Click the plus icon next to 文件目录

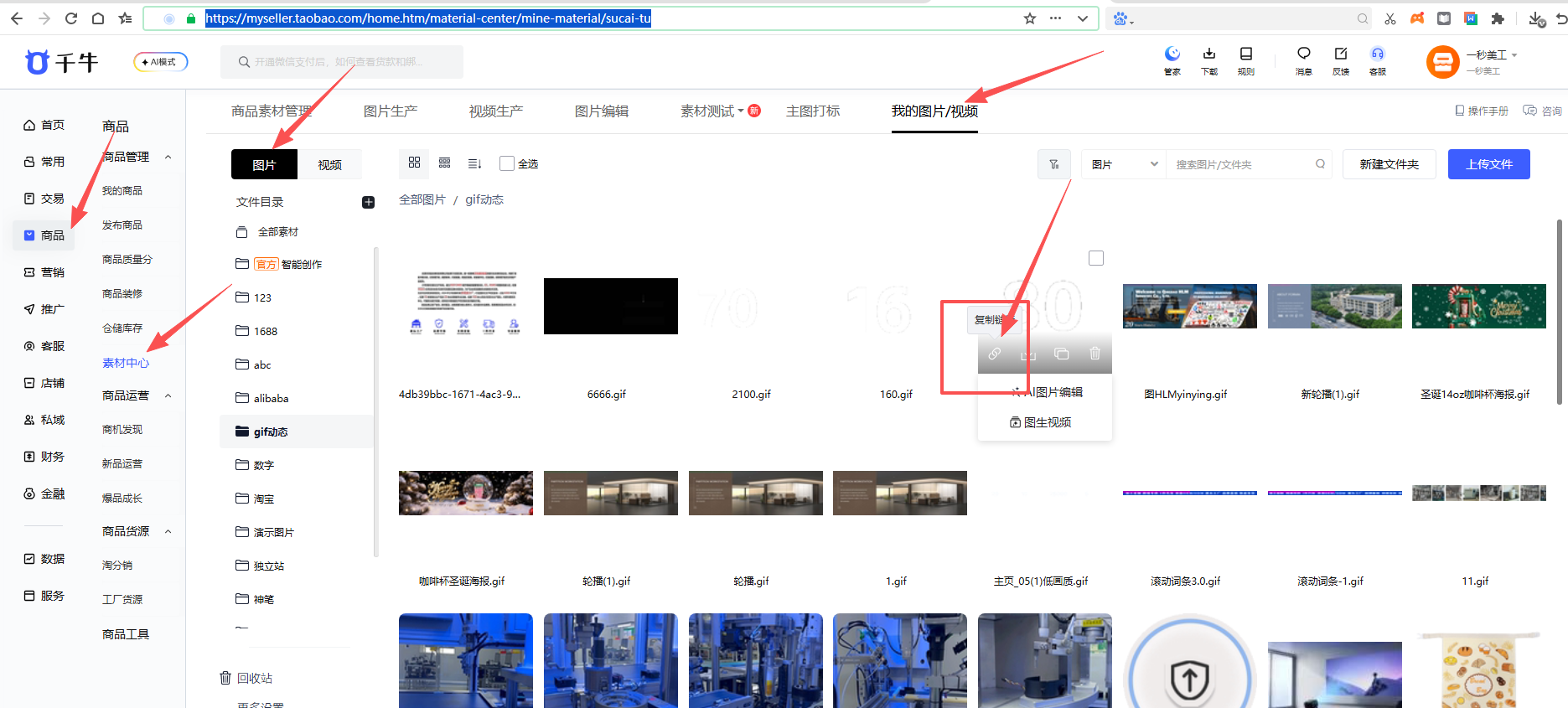(368, 202)
